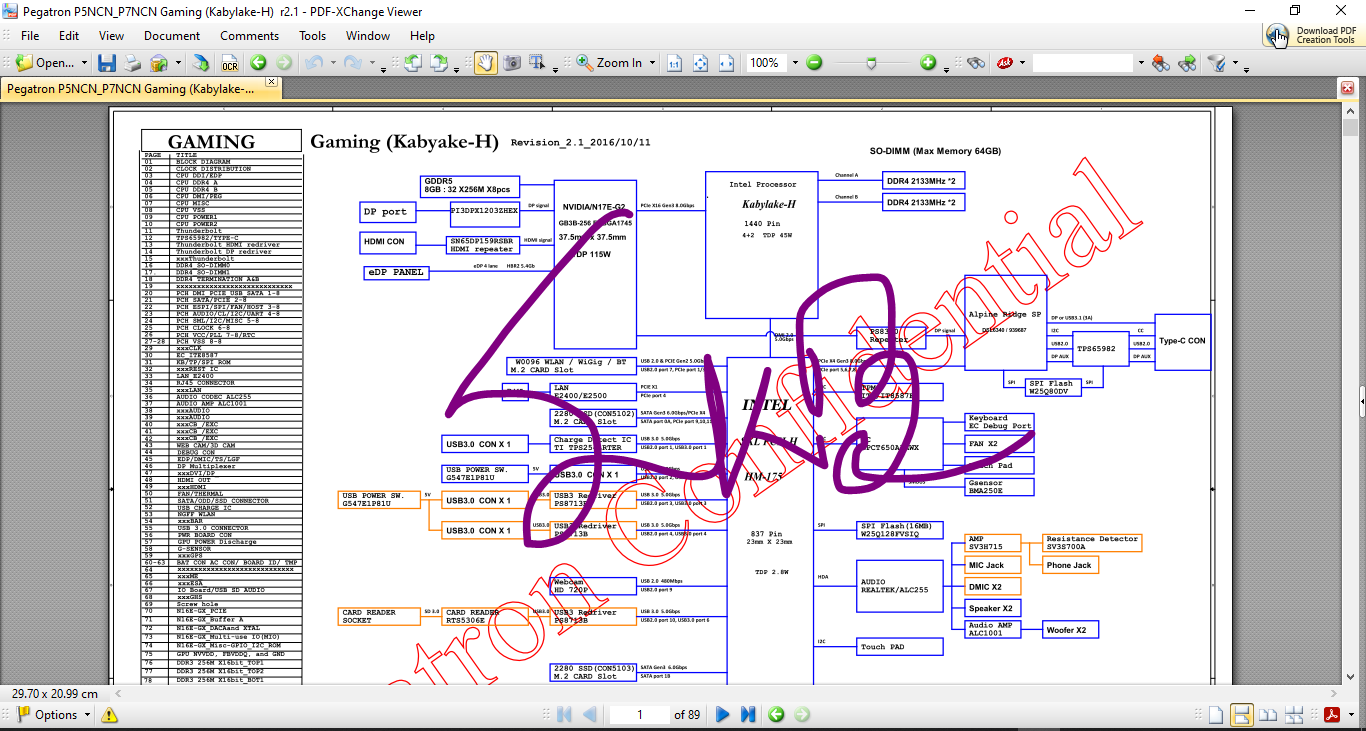
Task: Click the page number field showing 1
Action: 640,715
